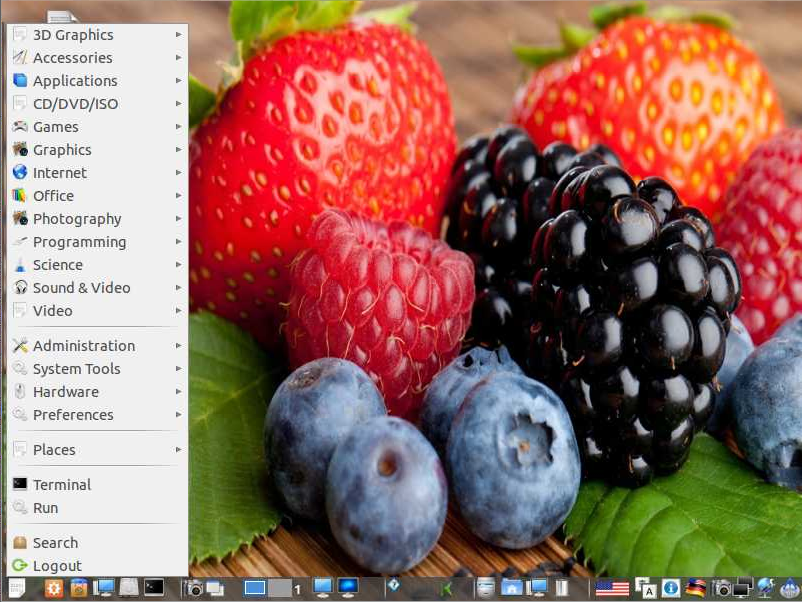Click the orange gear settings icon on taskbar
This screenshot has height=602, width=802.
pos(54,589)
